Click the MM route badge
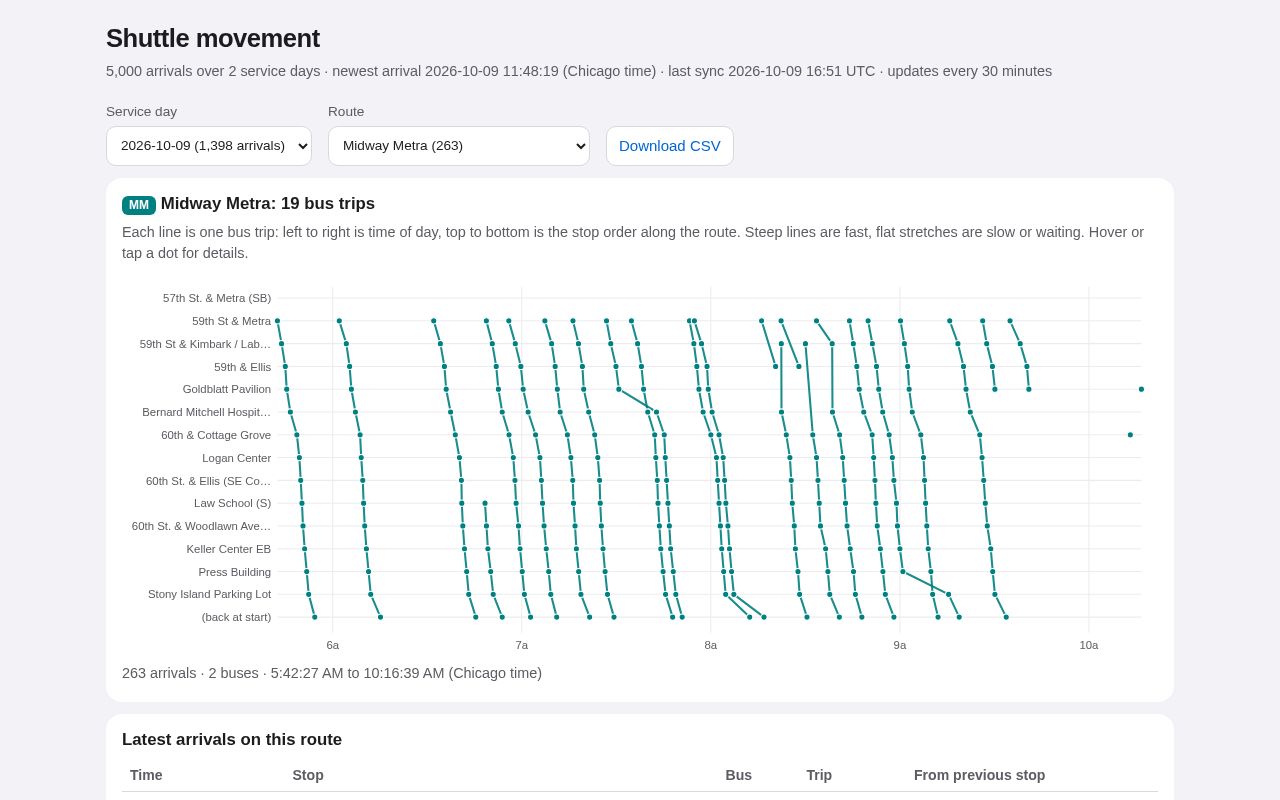 (x=139, y=205)
